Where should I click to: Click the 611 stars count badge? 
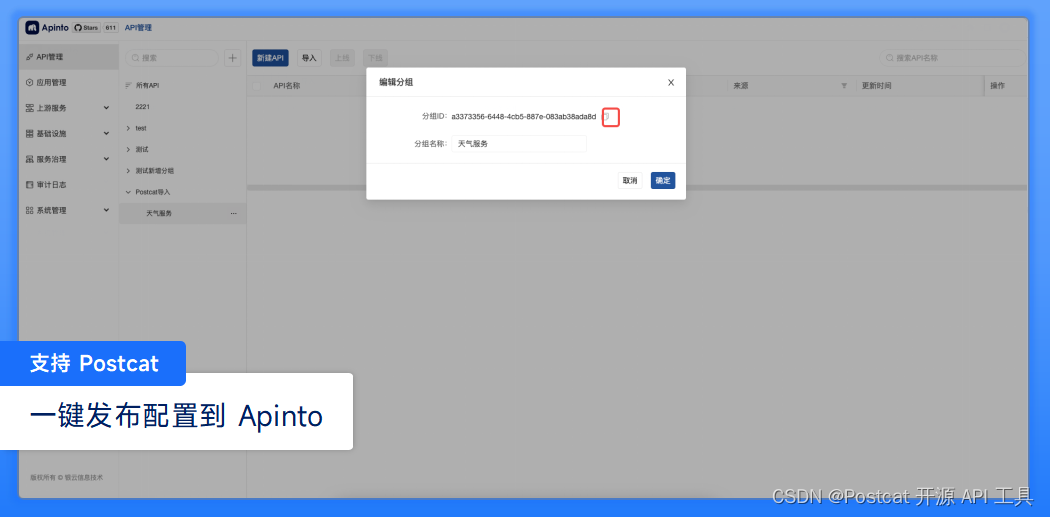click(x=111, y=28)
